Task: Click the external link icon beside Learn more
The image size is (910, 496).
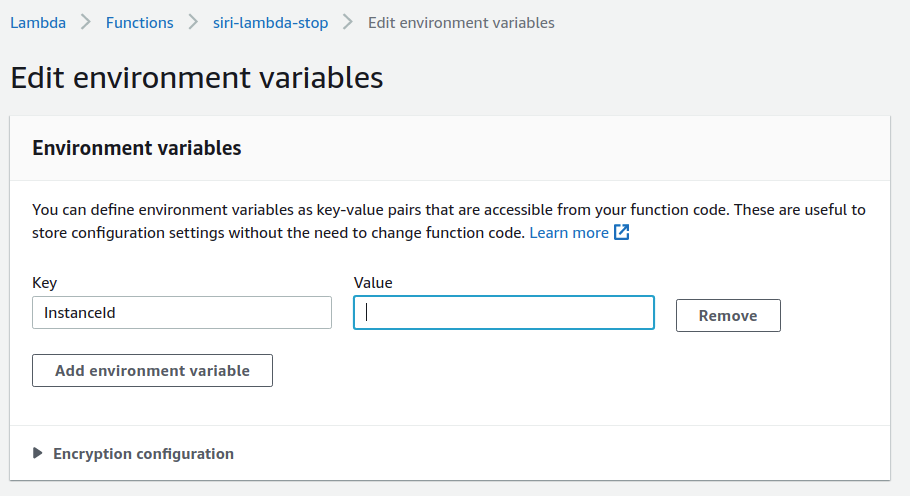Action: (622, 233)
